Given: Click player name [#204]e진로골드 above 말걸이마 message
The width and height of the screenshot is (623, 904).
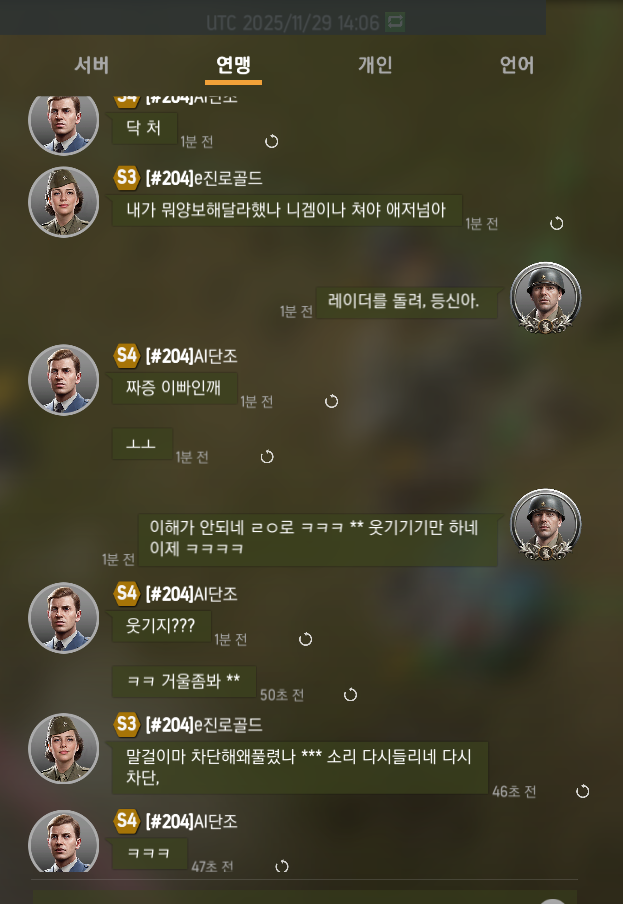Looking at the screenshot, I should pos(204,725).
